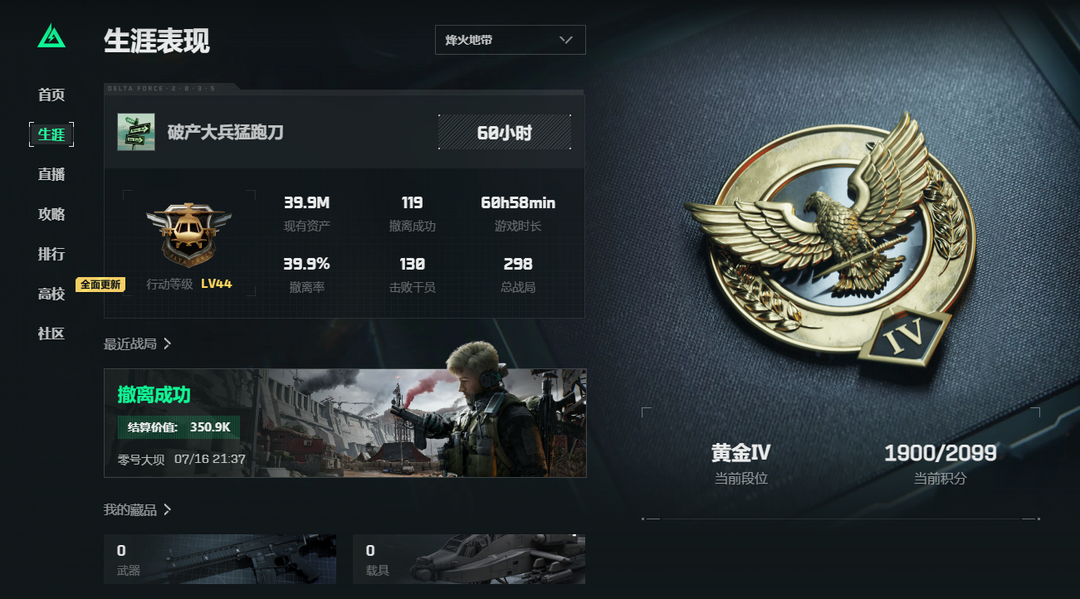
Task: Open the 载具 vehicles collection card
Action: (469, 559)
